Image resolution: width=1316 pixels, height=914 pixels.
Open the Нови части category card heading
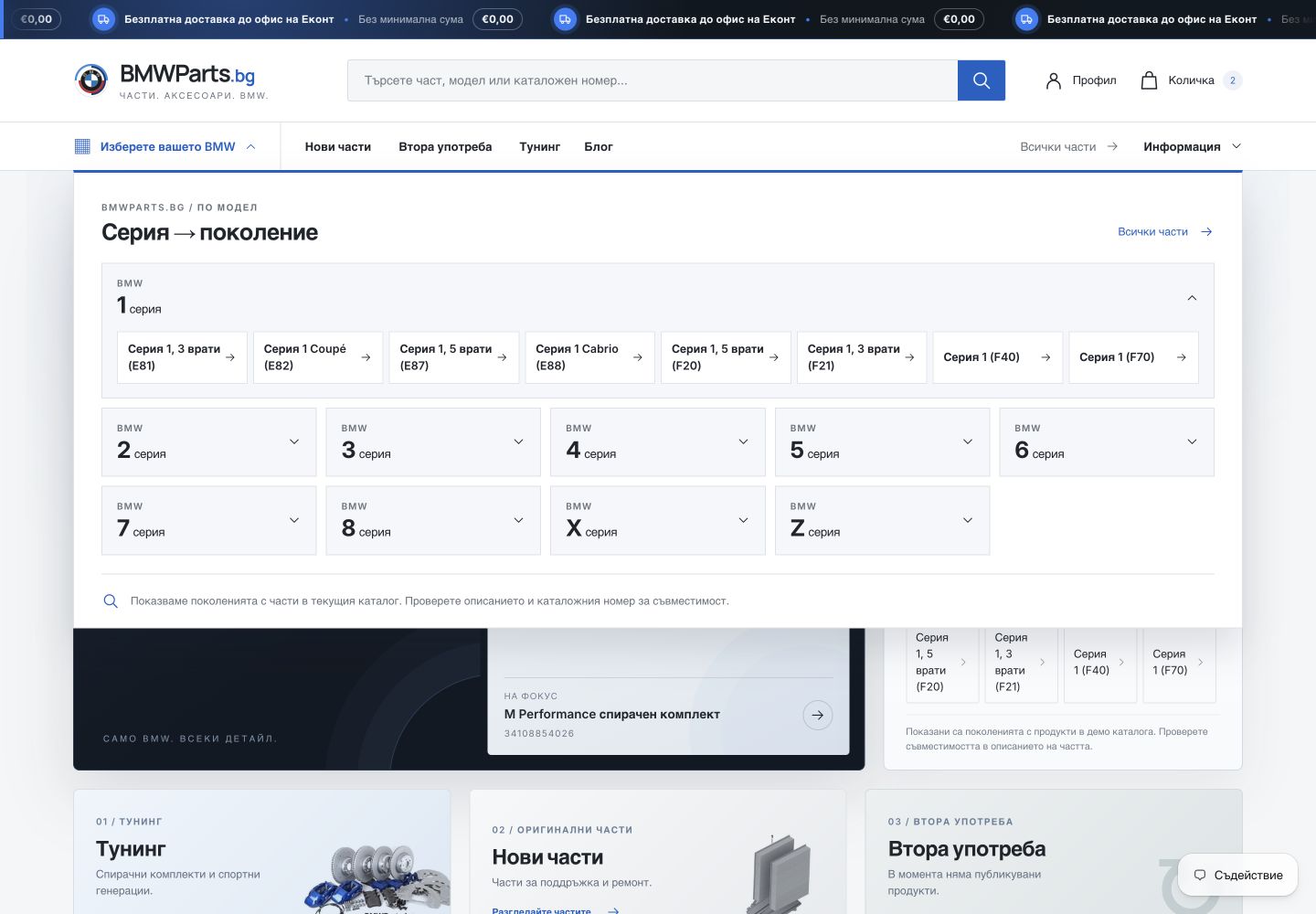pos(547,857)
